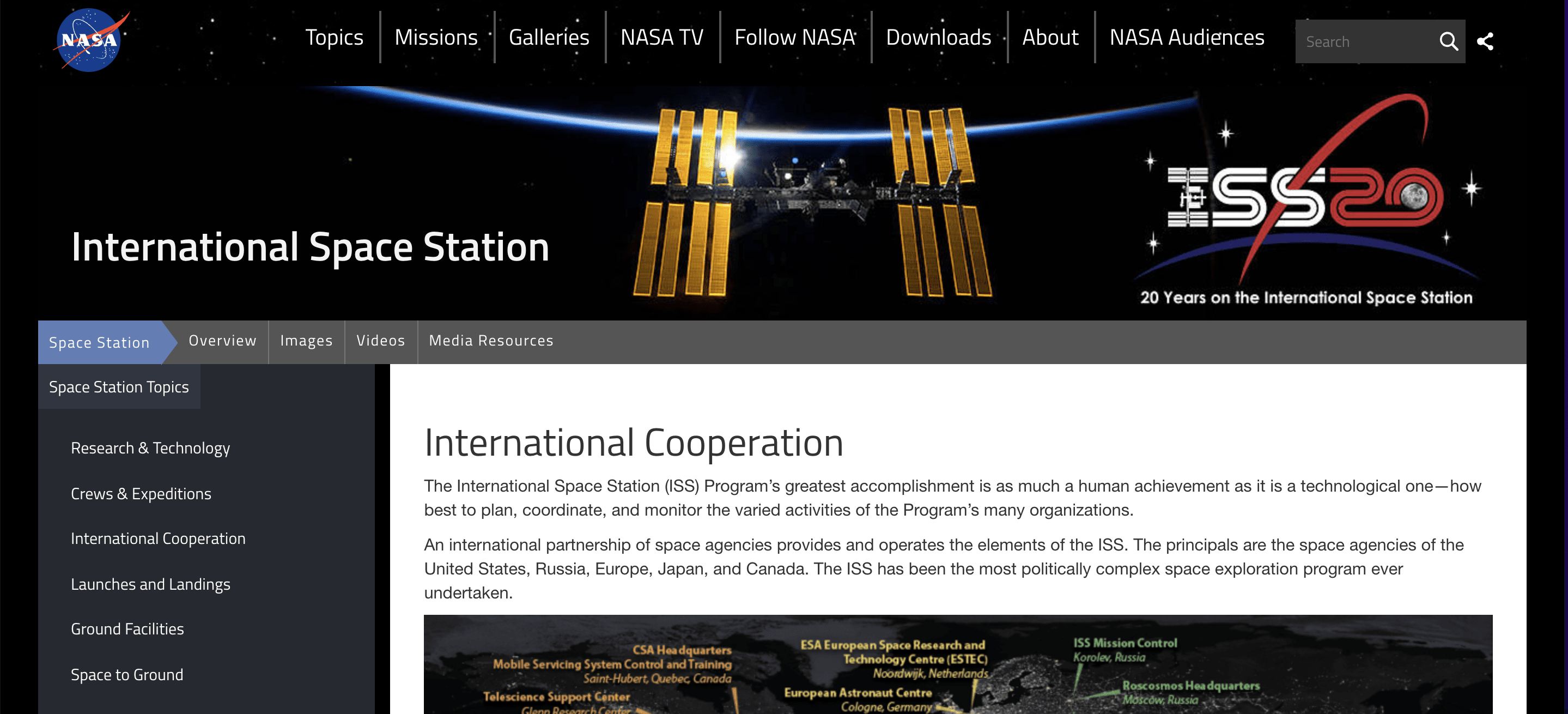Click the International Space Station banner title
Viewport: 1568px width, 714px height.
click(x=311, y=247)
